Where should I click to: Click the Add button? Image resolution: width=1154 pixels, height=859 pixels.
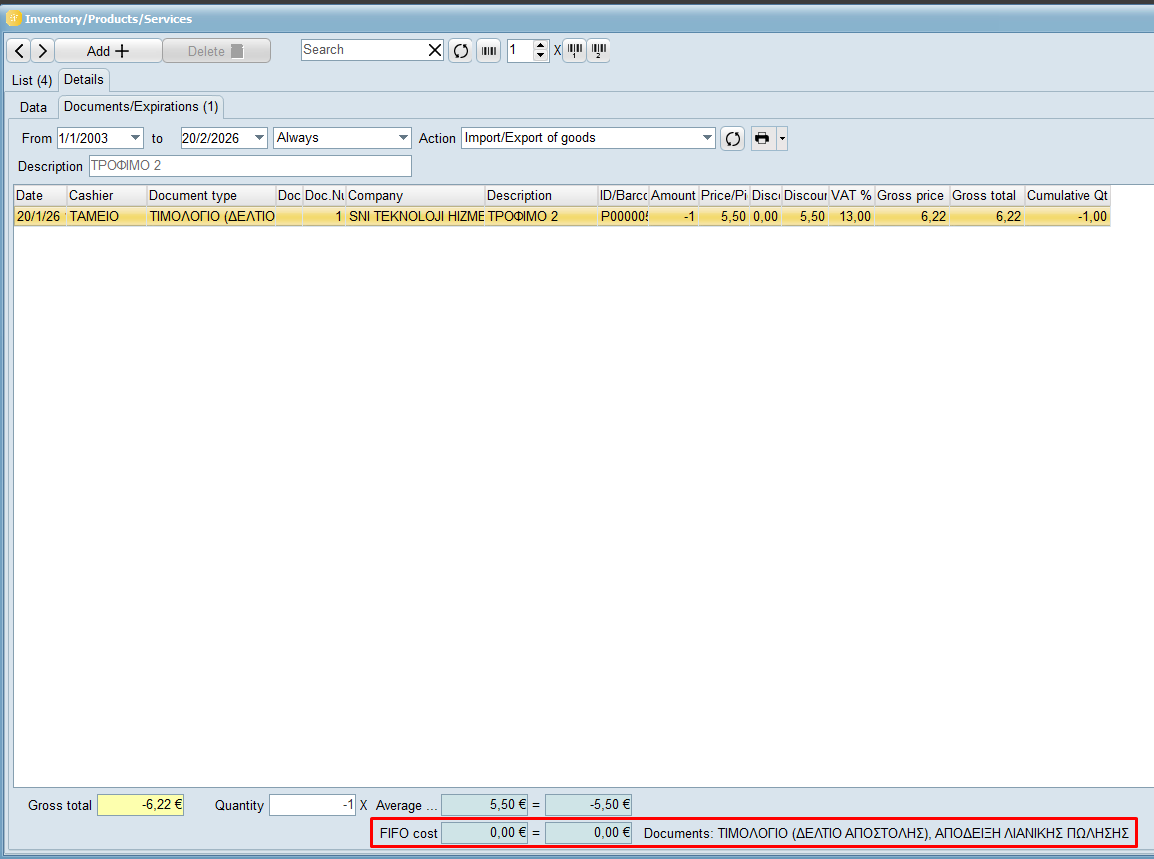coord(108,51)
